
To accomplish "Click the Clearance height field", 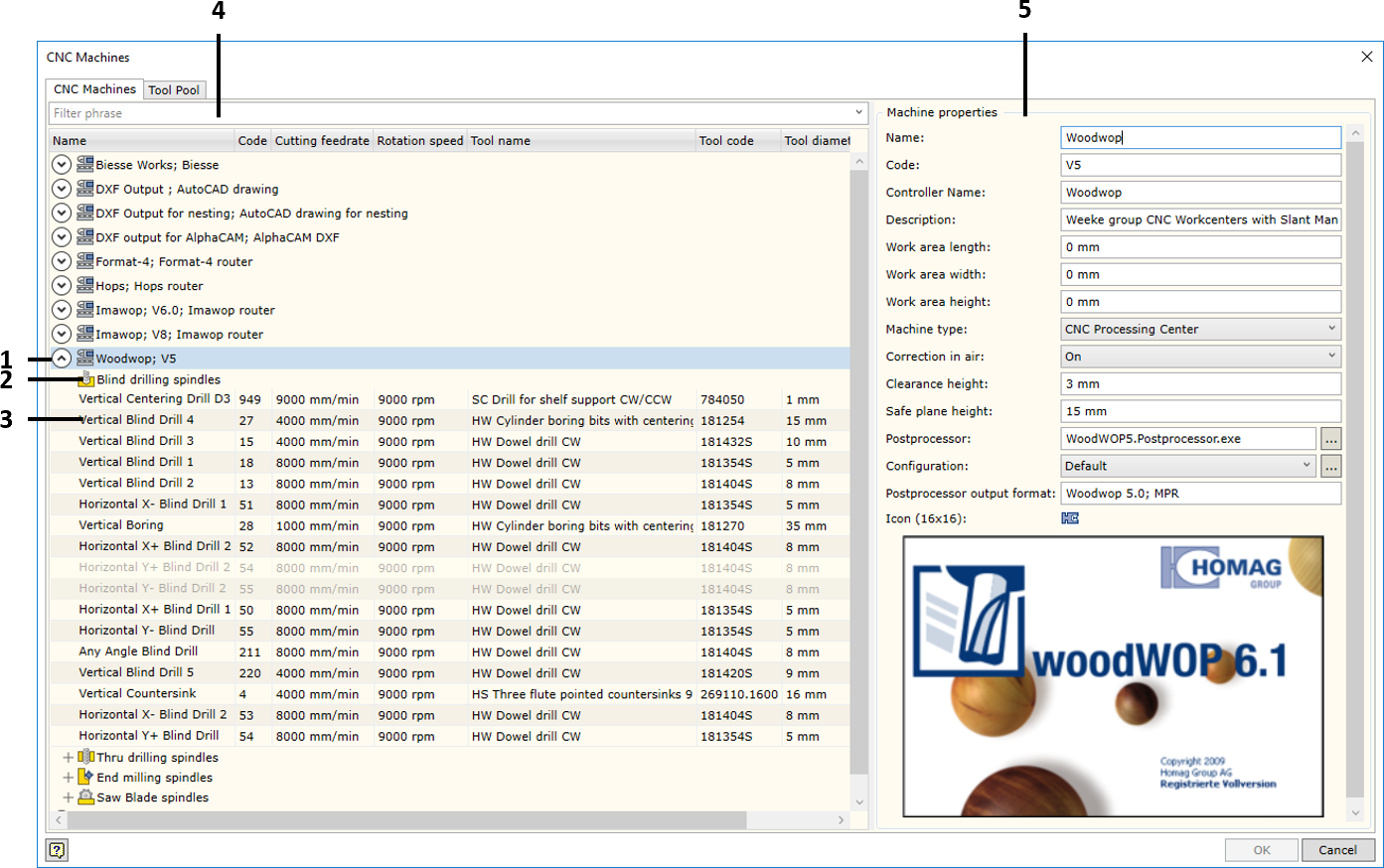I will click(x=1200, y=383).
